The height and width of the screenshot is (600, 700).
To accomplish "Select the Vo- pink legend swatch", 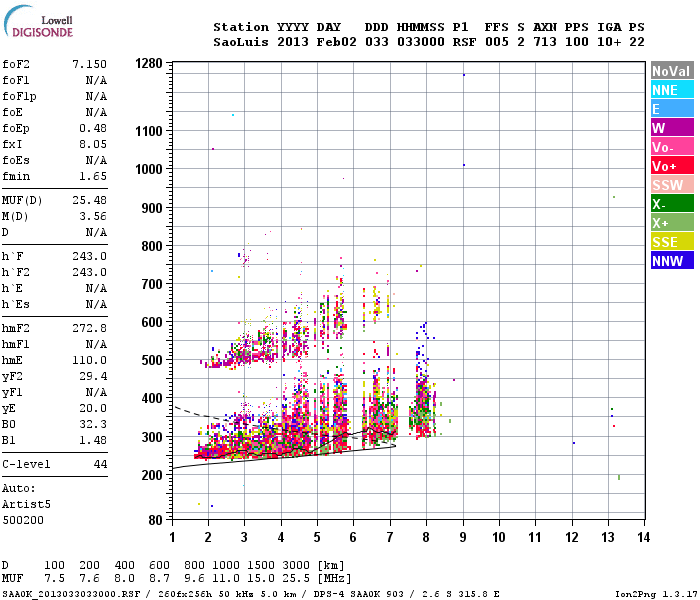I will (672, 147).
